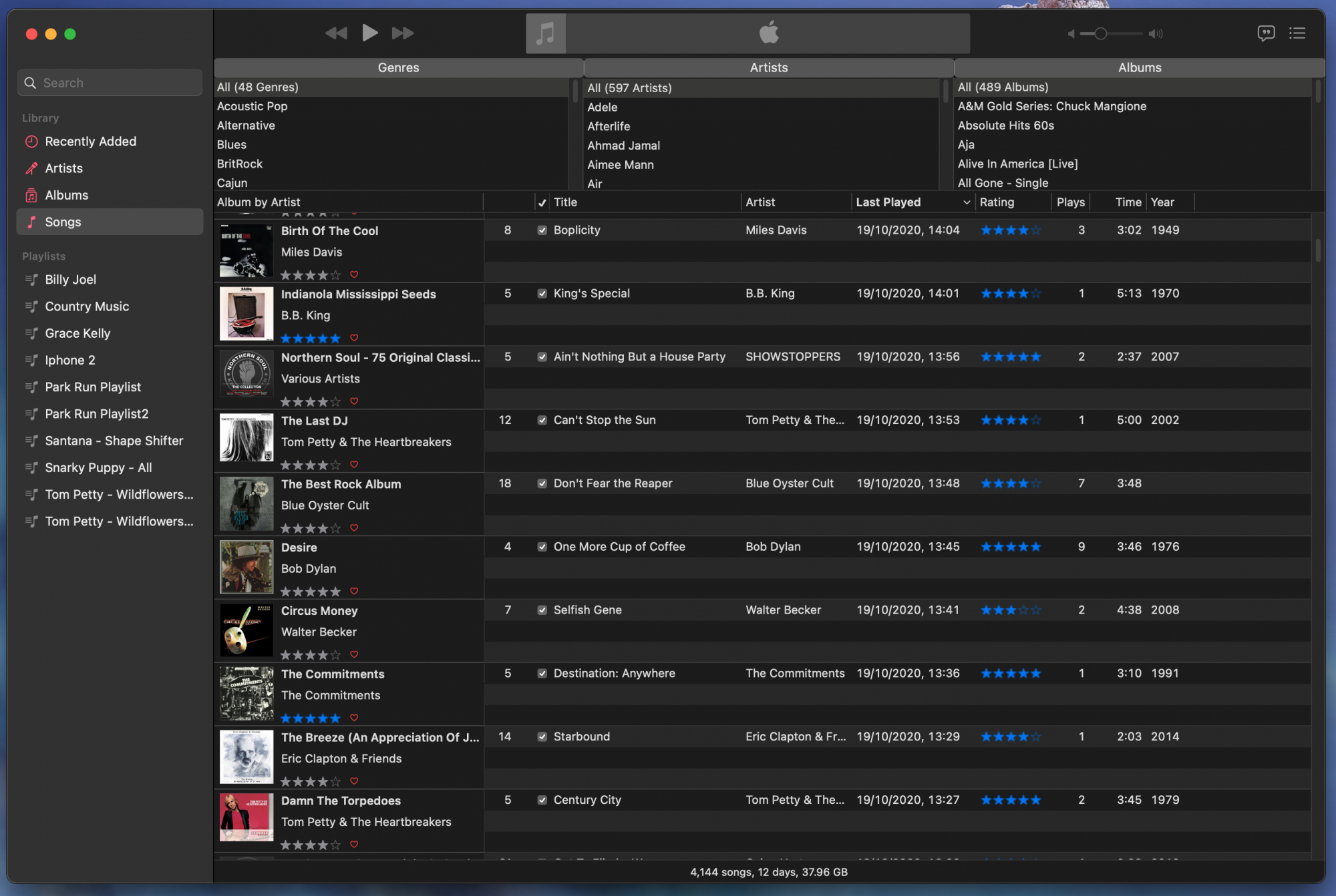Mute via the low volume speaker icon
This screenshot has width=1336, height=896.
click(x=1071, y=33)
